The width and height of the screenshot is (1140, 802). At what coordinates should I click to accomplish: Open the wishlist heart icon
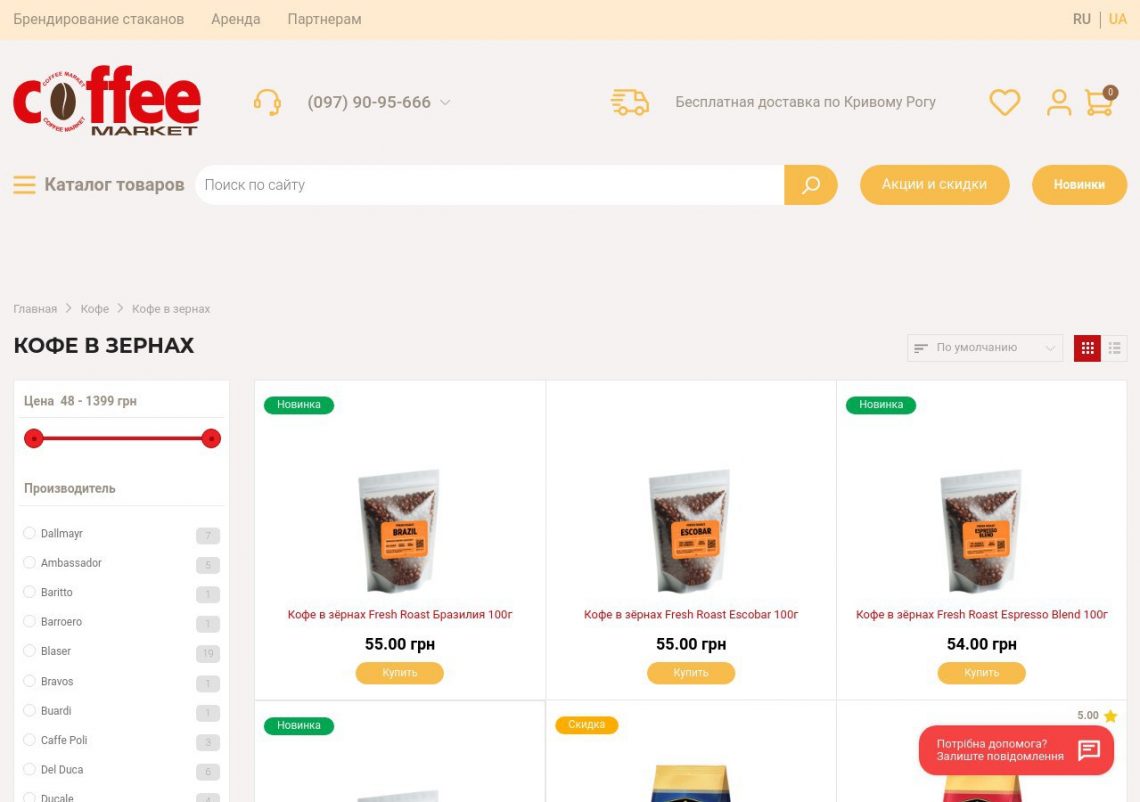1004,103
